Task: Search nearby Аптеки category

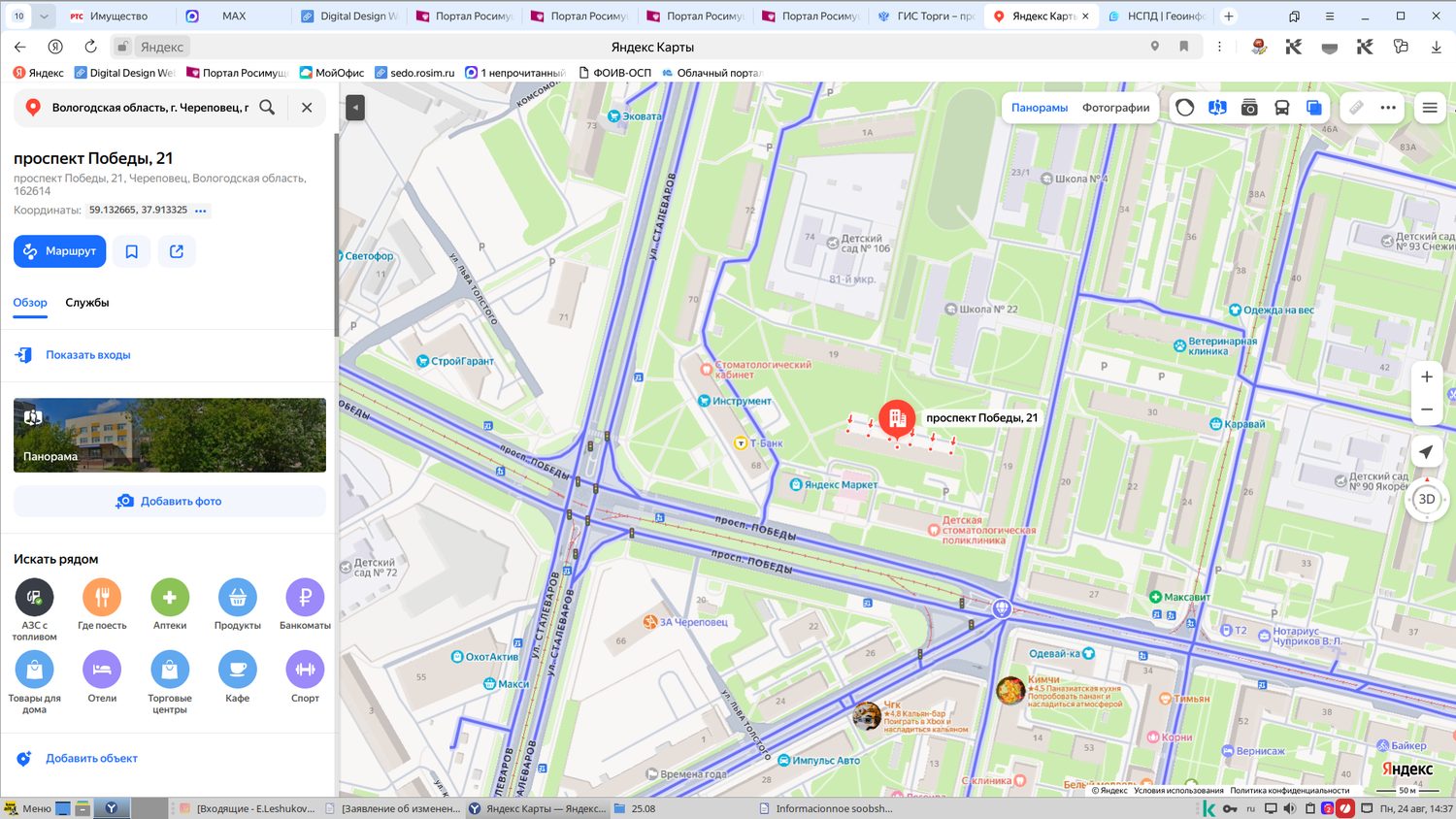Action: pos(170,605)
